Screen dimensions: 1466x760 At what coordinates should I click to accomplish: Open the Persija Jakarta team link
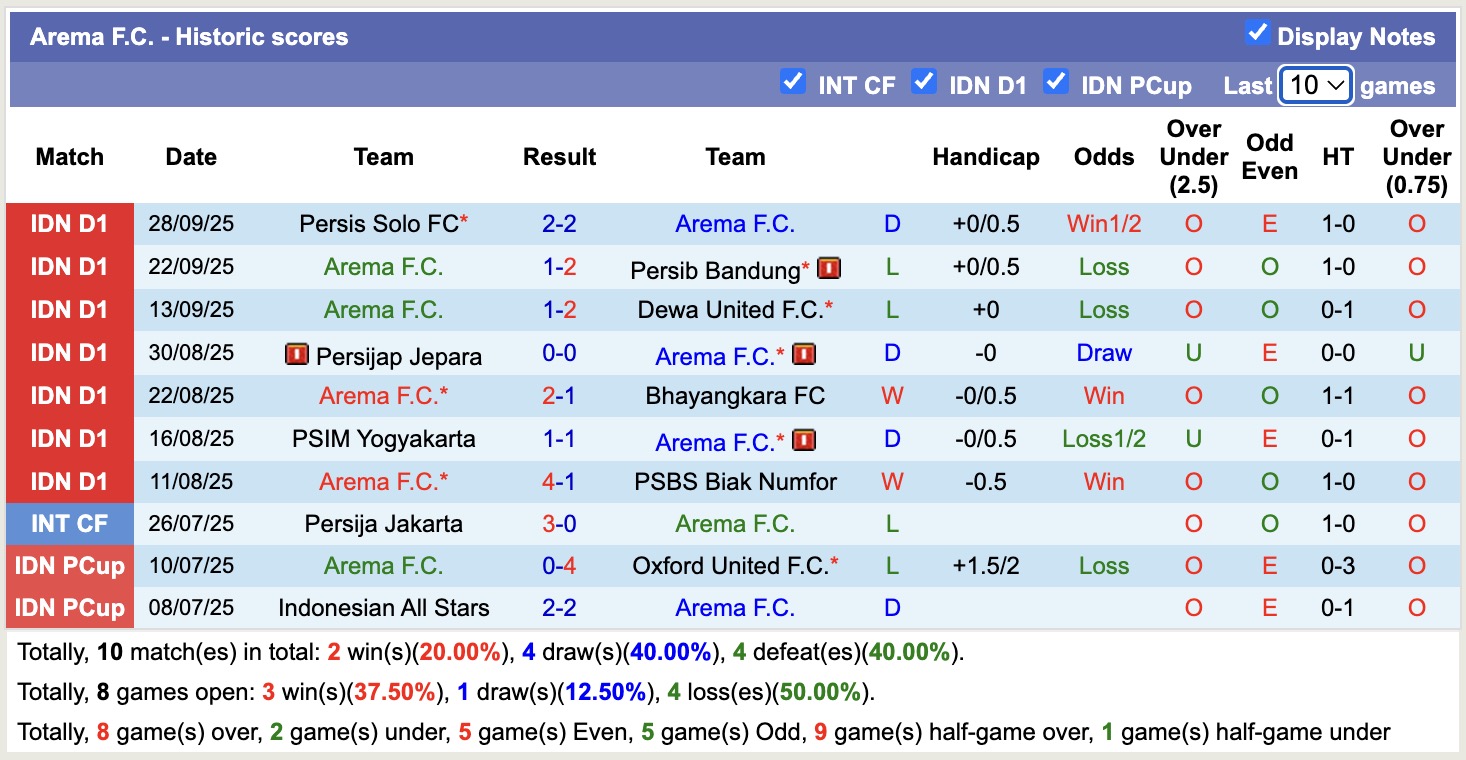(384, 524)
